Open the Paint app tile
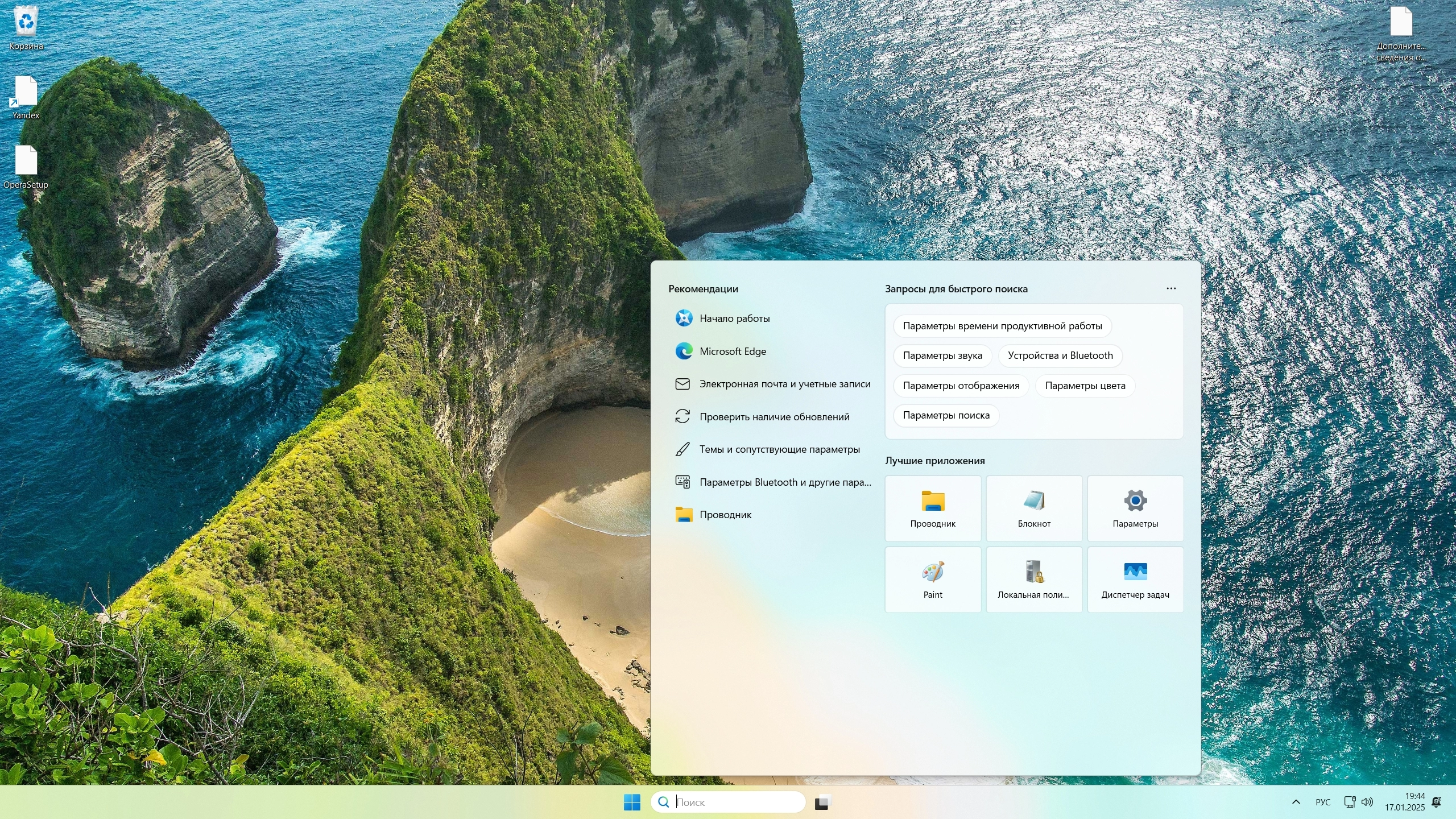1456x819 pixels. click(933, 579)
